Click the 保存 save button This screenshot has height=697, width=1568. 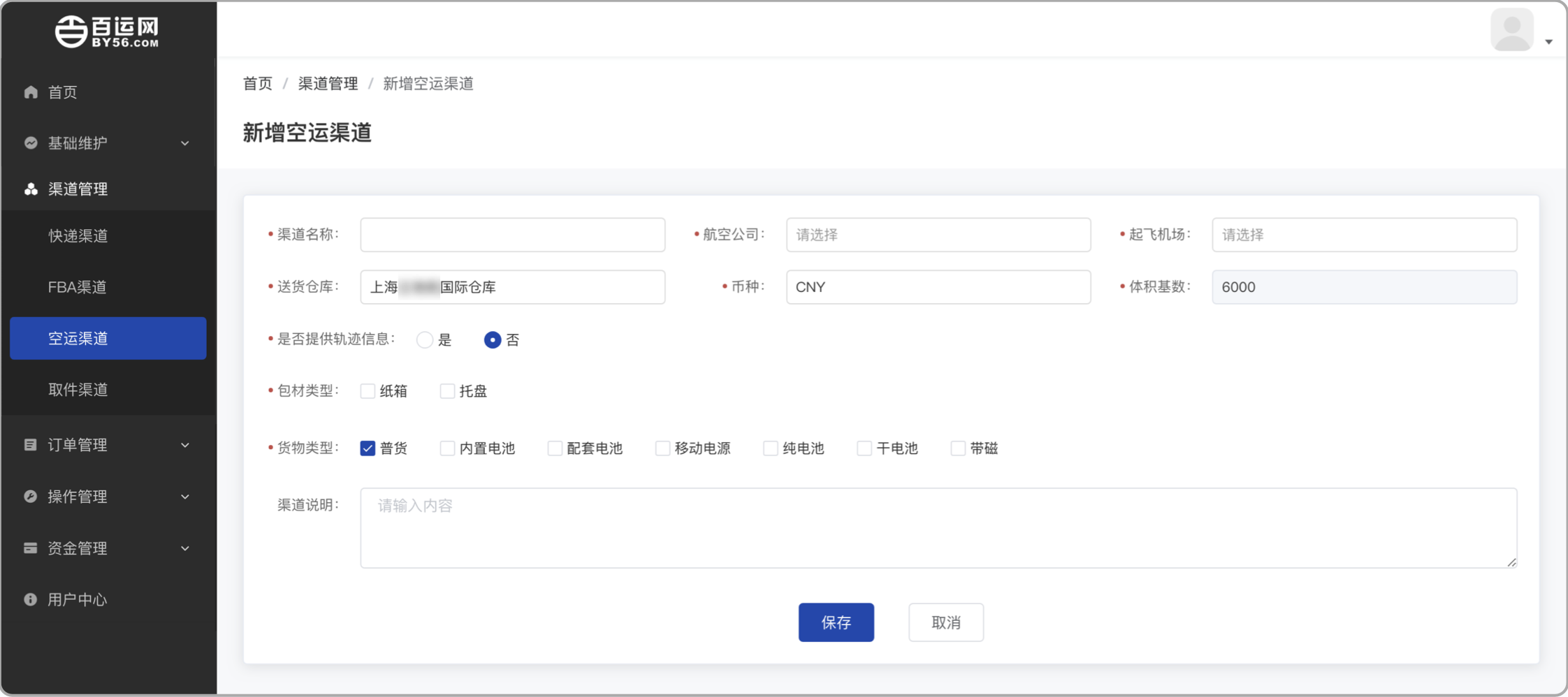[836, 622]
